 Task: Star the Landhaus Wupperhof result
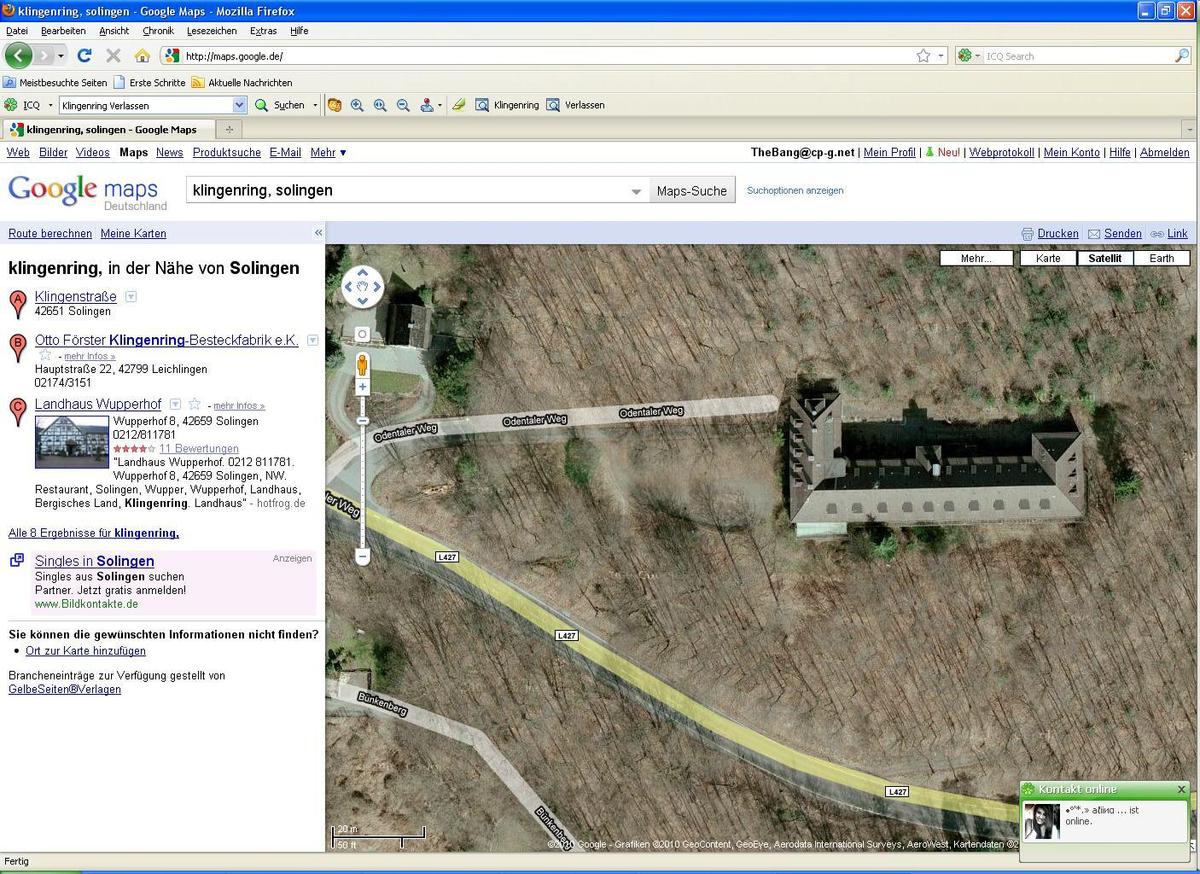pyautogui.click(x=195, y=404)
